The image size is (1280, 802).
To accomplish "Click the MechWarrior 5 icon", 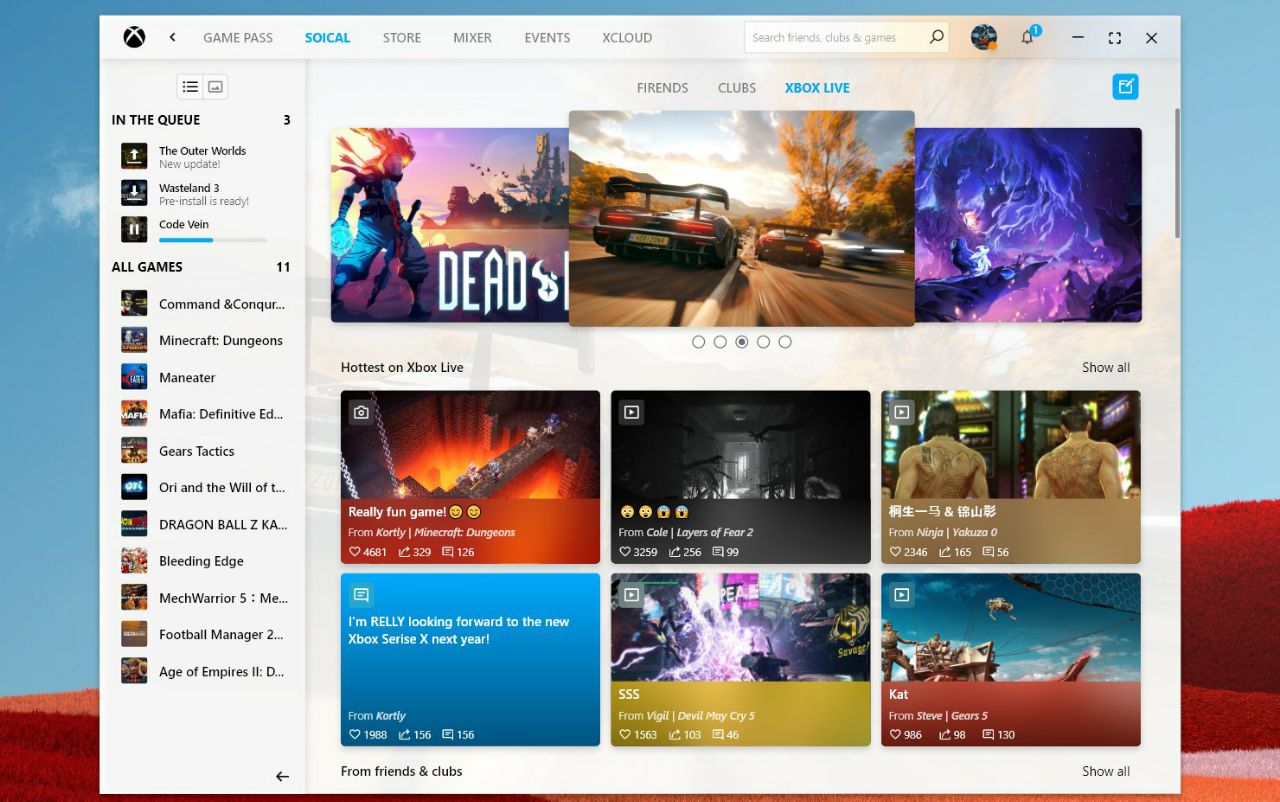I will [134, 597].
